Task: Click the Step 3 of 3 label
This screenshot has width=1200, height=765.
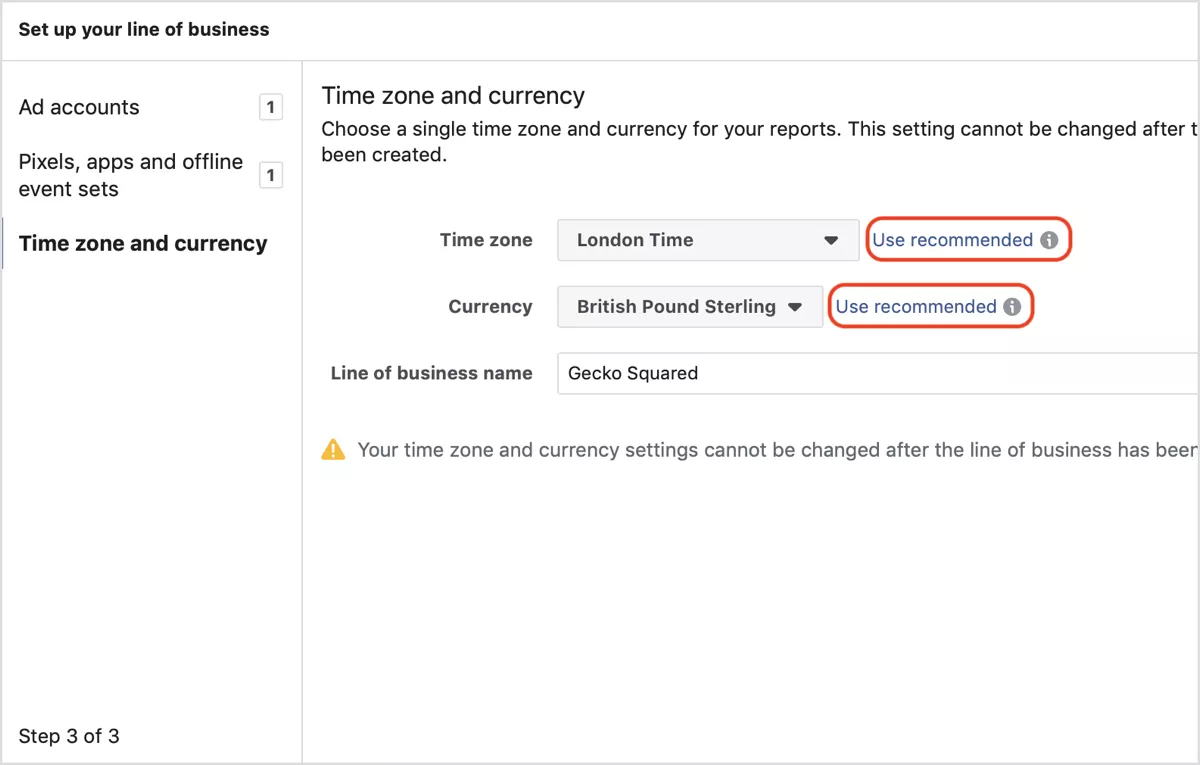Action: point(69,736)
